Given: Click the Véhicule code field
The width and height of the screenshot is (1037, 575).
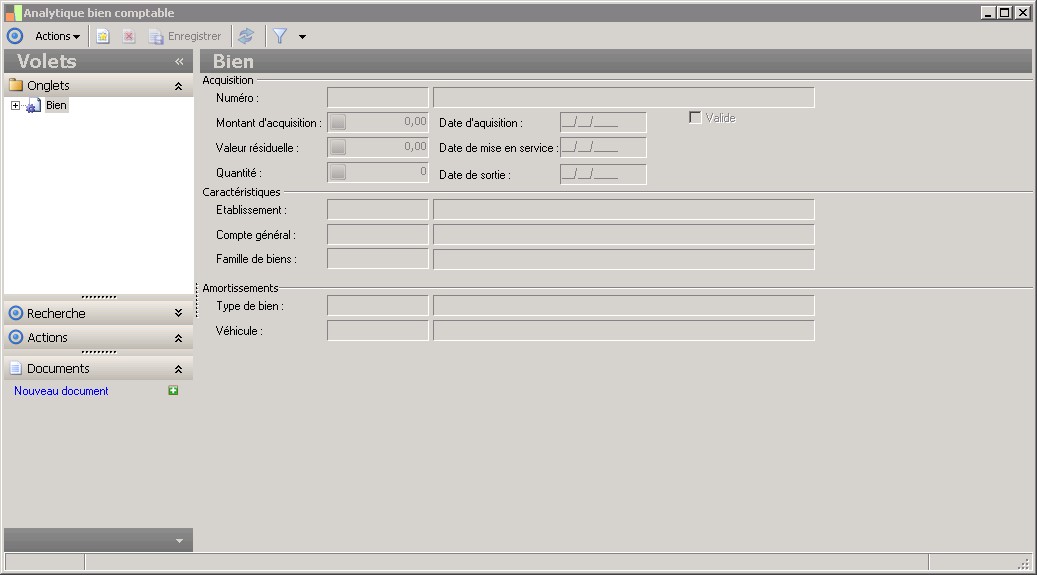Looking at the screenshot, I should [x=378, y=330].
